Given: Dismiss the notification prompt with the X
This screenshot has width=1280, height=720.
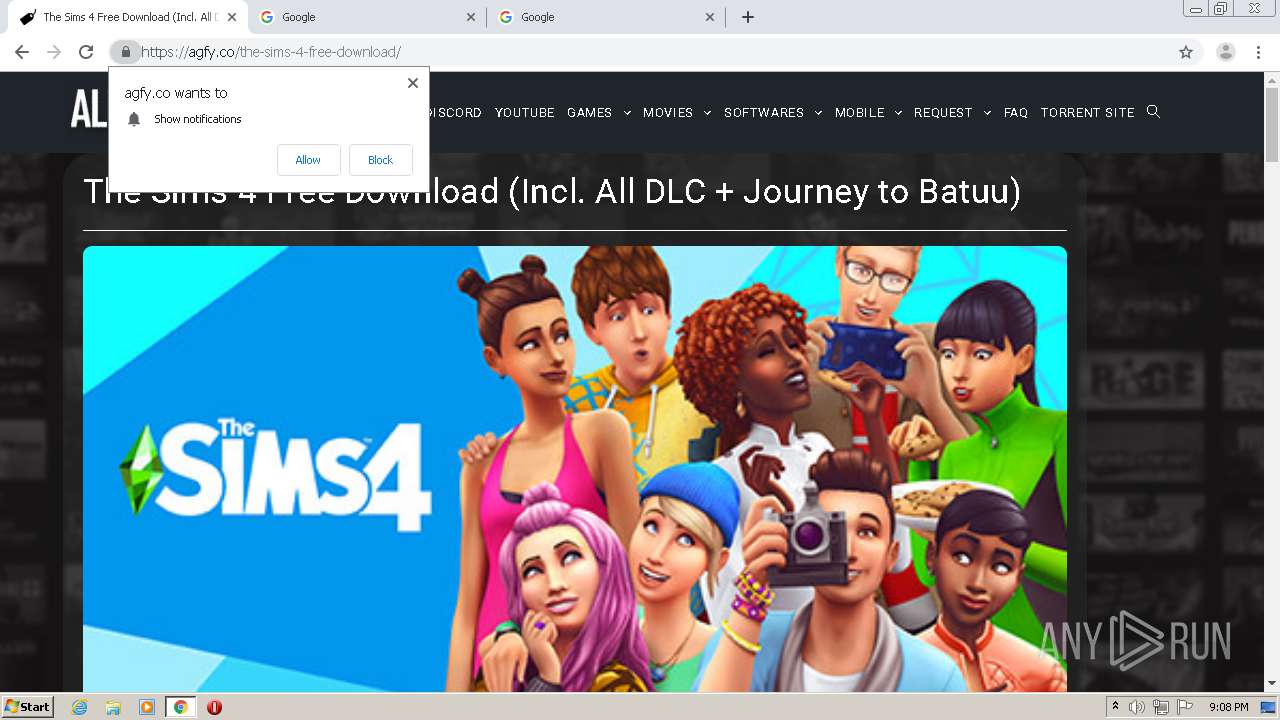Looking at the screenshot, I should coord(413,83).
